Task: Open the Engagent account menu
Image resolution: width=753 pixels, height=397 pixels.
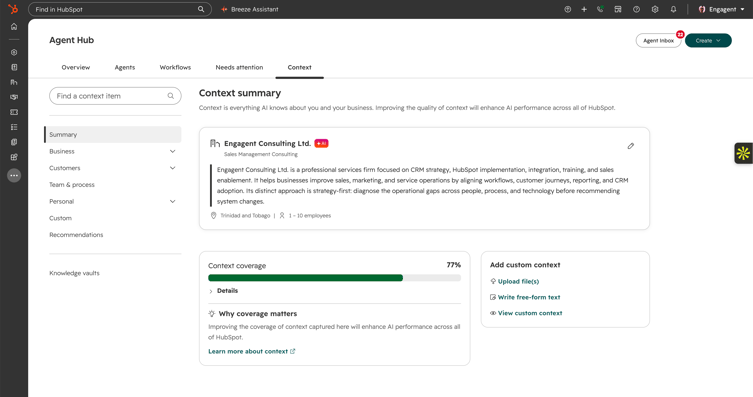Action: click(721, 9)
